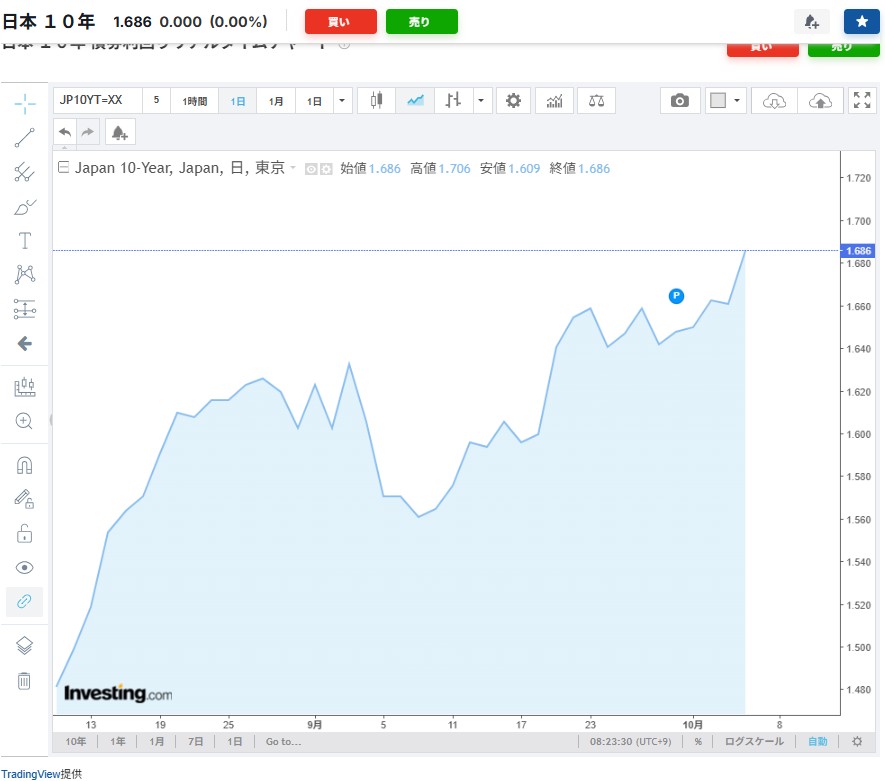Viewport: 885px width, 781px height.
Task: Edit the JP10YT=XX symbol field
Action: click(x=98, y=100)
